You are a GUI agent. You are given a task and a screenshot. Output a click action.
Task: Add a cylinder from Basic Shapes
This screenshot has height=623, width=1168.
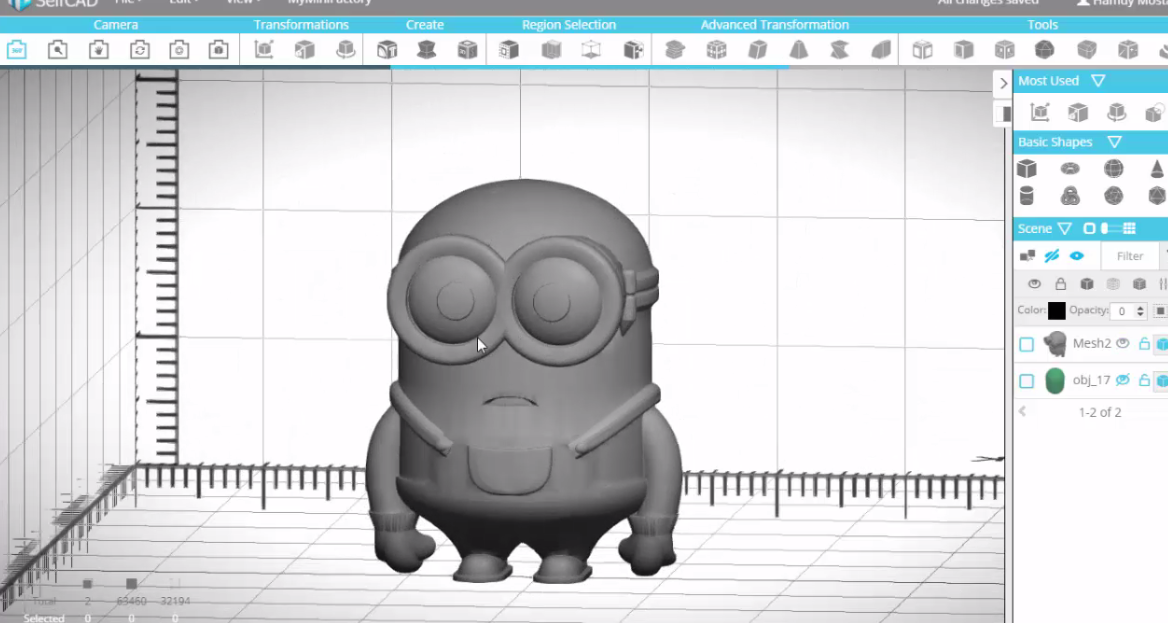point(1026,195)
